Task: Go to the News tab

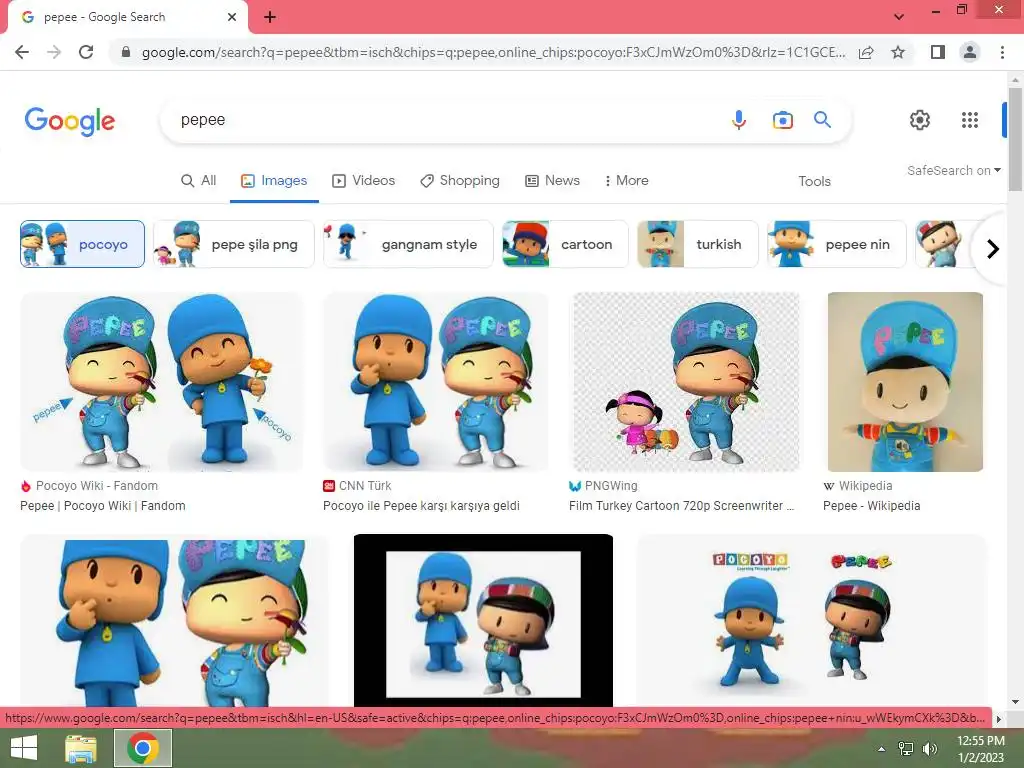Action: [x=552, y=181]
